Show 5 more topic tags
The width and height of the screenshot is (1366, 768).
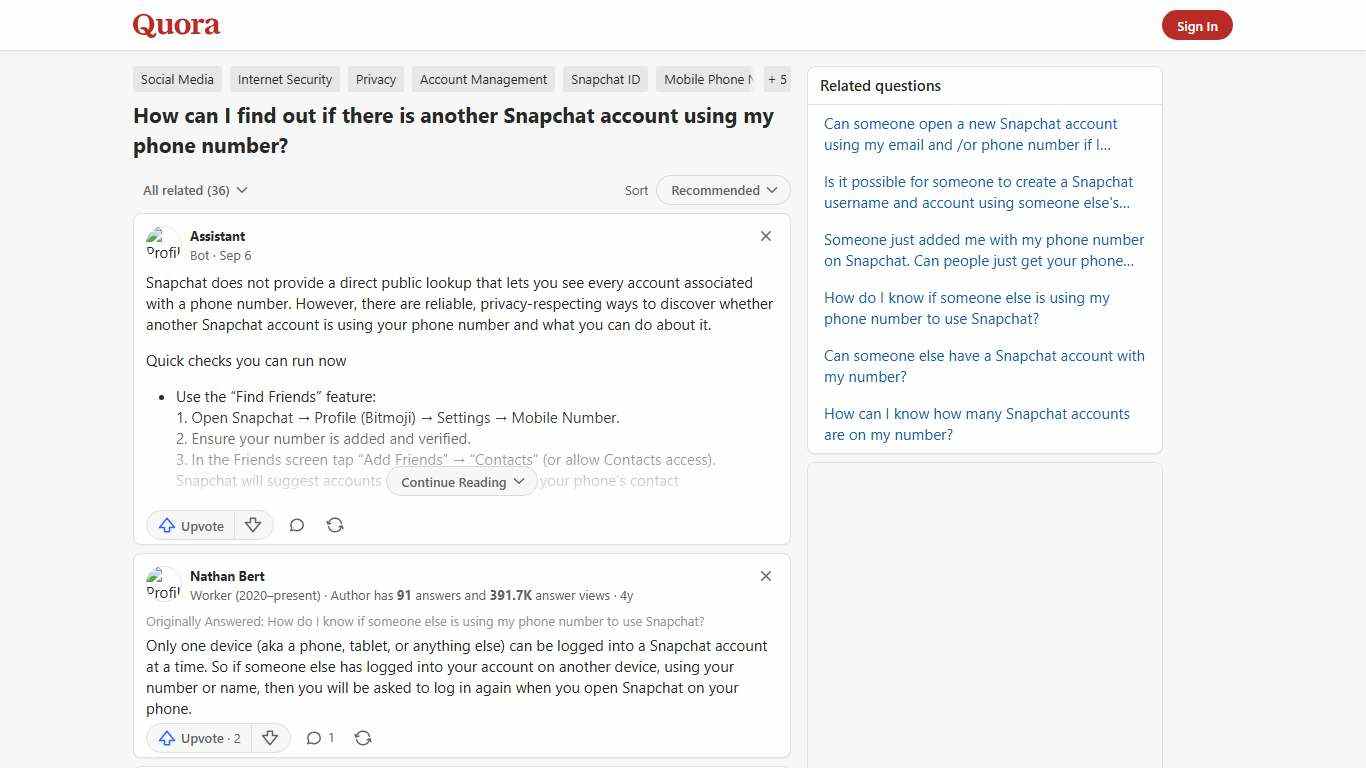(777, 79)
